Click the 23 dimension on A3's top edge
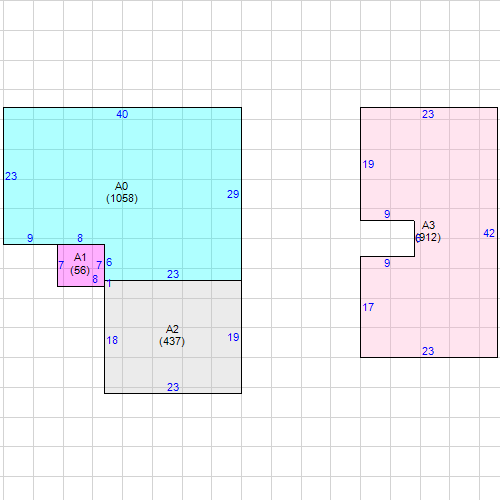 [428, 114]
